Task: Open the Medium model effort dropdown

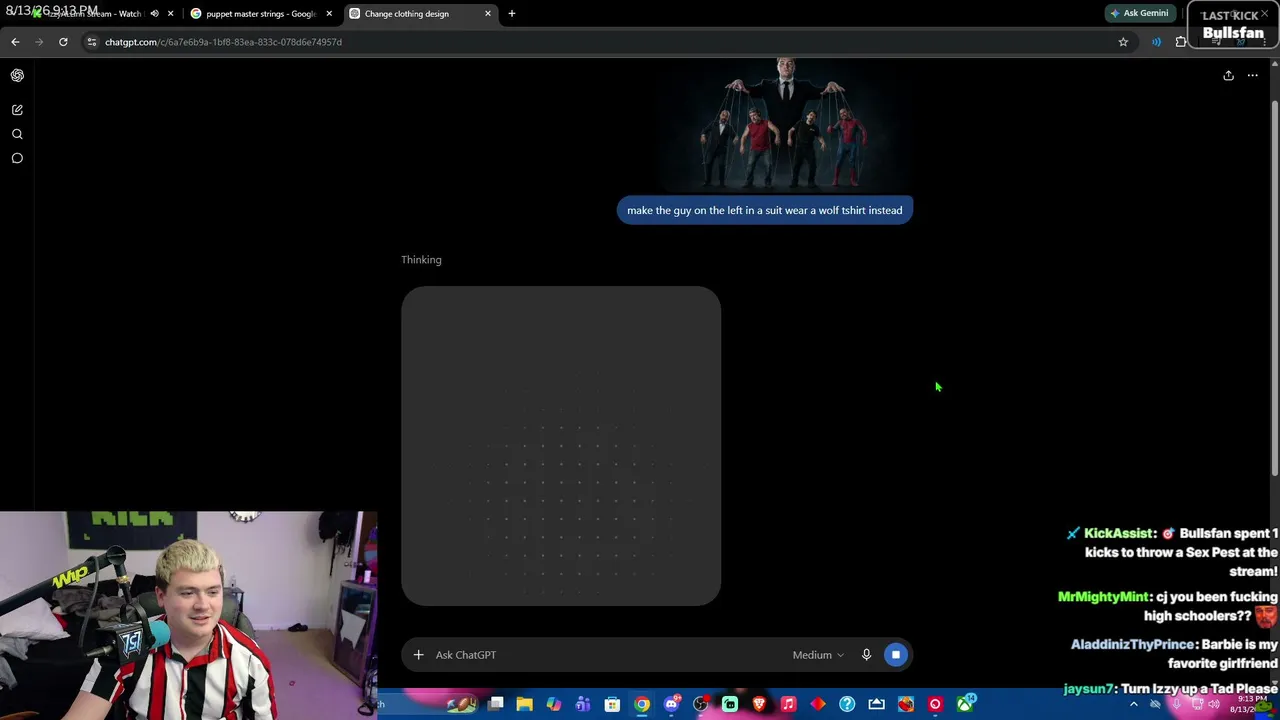Action: [x=818, y=655]
